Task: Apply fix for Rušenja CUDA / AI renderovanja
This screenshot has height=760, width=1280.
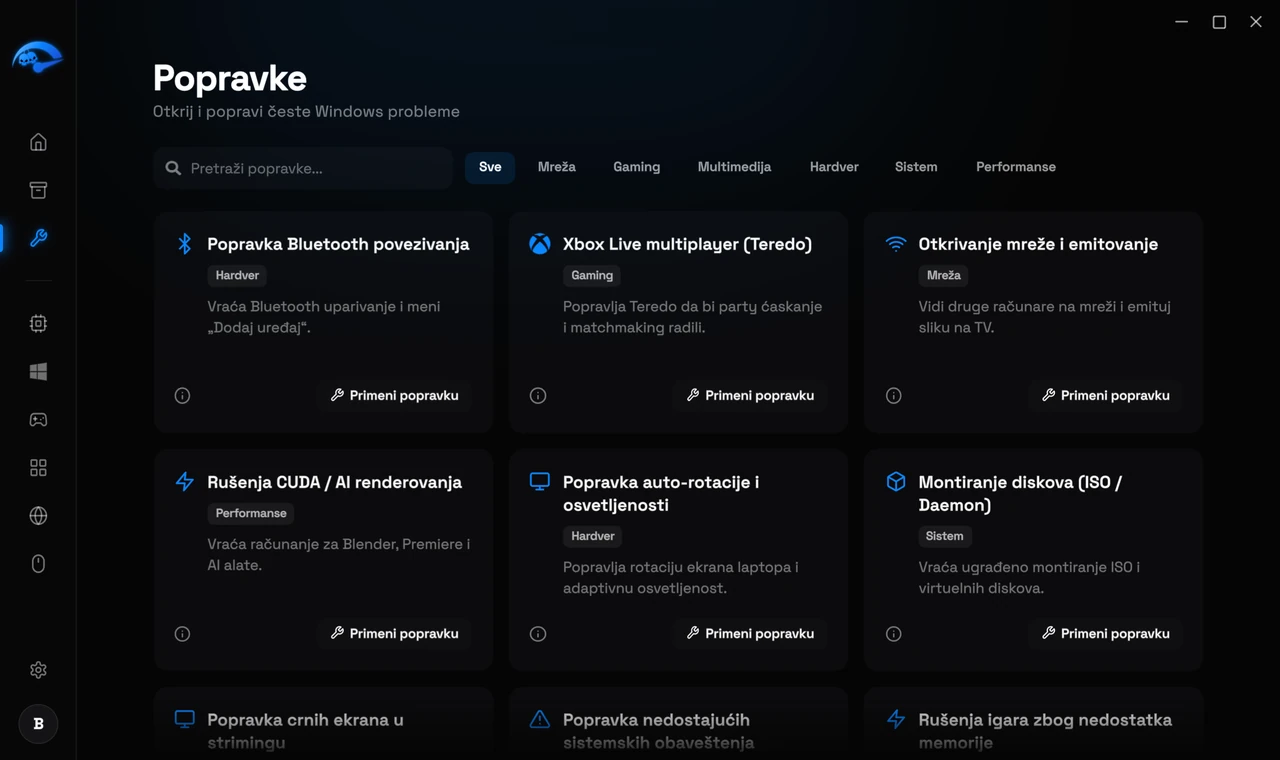Action: click(x=394, y=633)
